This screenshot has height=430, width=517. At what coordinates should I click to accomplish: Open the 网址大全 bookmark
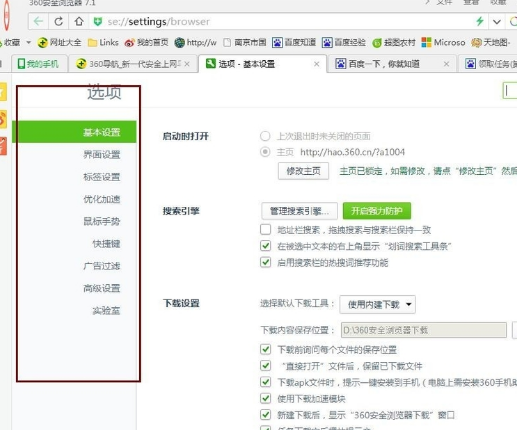pos(59,43)
